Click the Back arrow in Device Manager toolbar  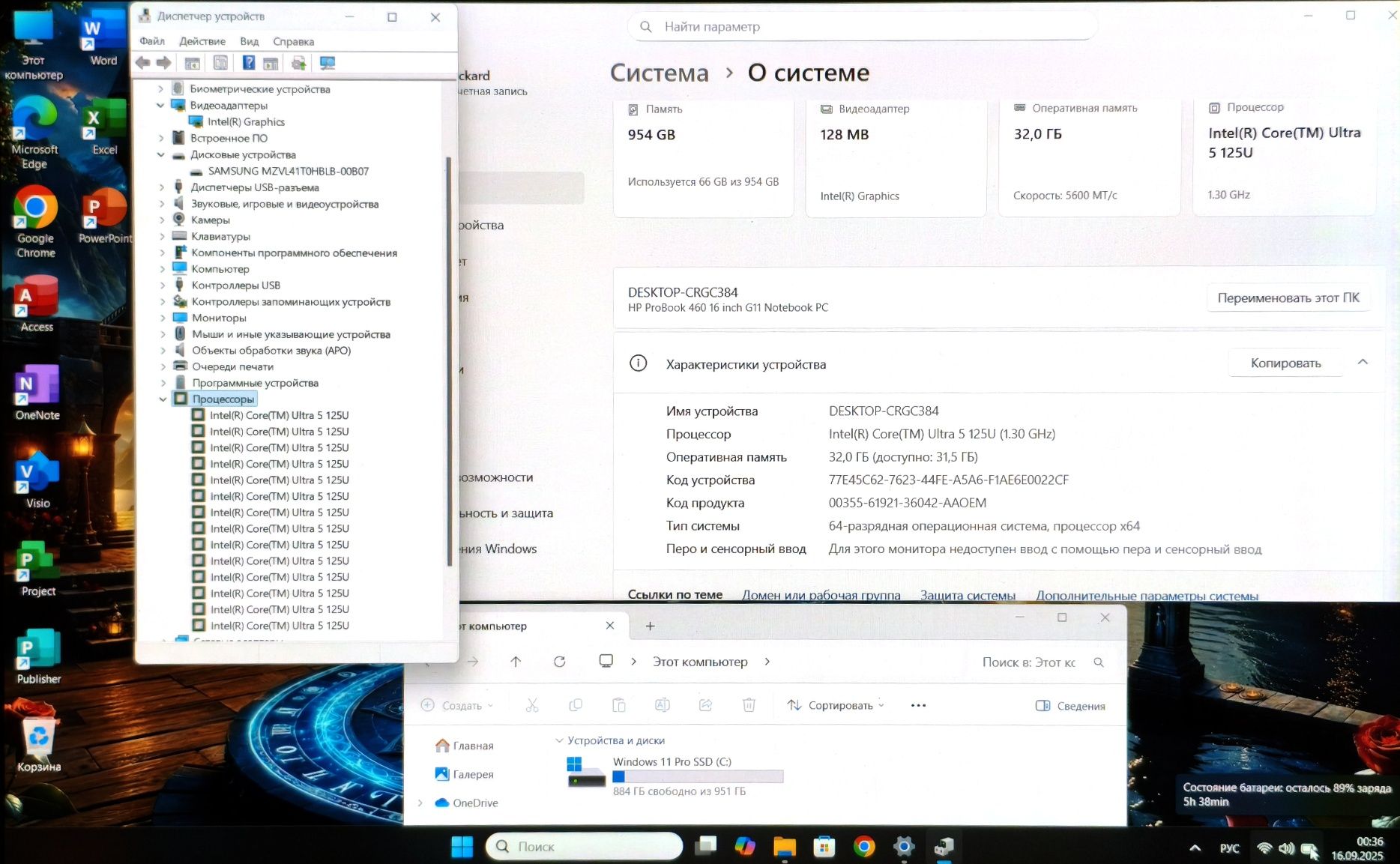142,63
